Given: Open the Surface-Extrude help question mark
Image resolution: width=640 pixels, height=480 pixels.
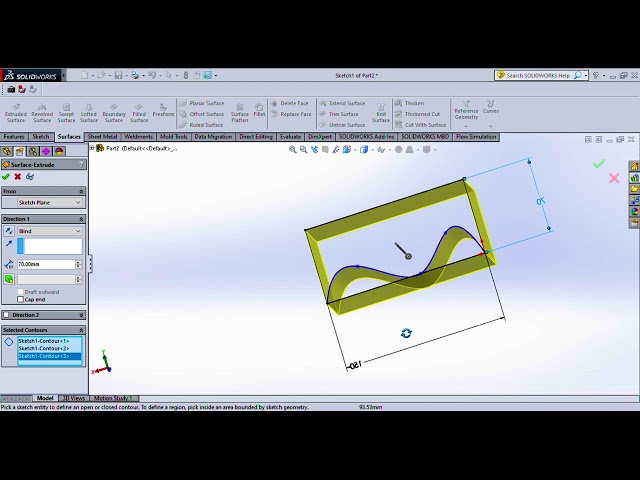Looking at the screenshot, I should [x=81, y=165].
